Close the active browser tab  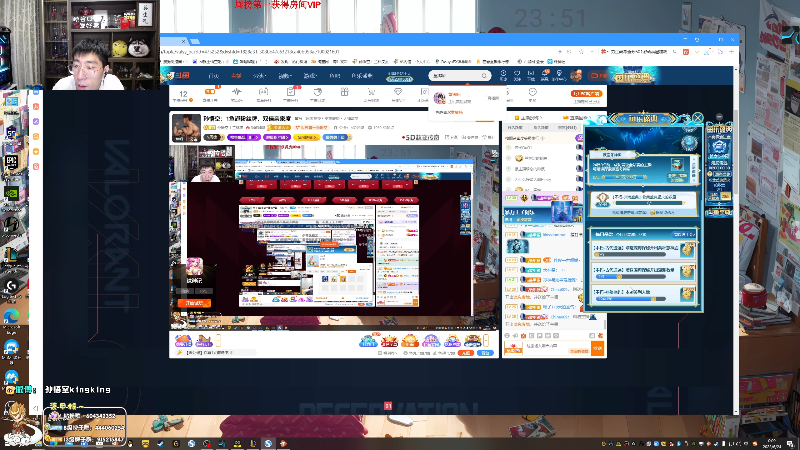[x=184, y=41]
